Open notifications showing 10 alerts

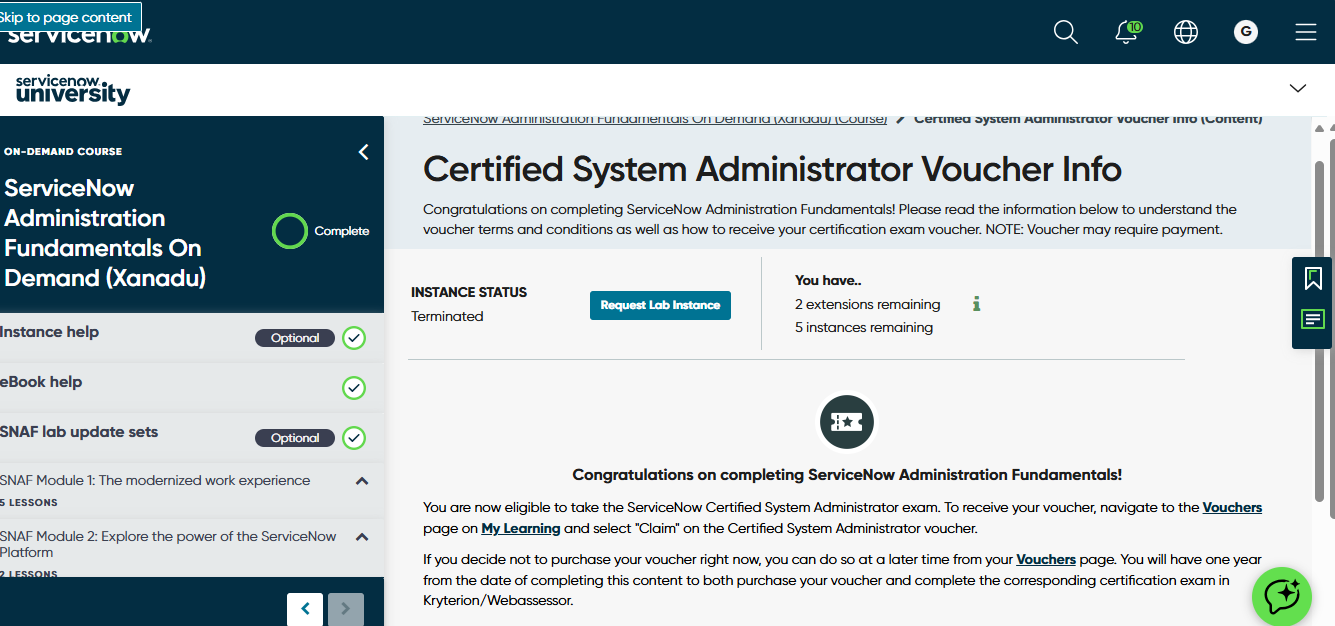(1126, 32)
